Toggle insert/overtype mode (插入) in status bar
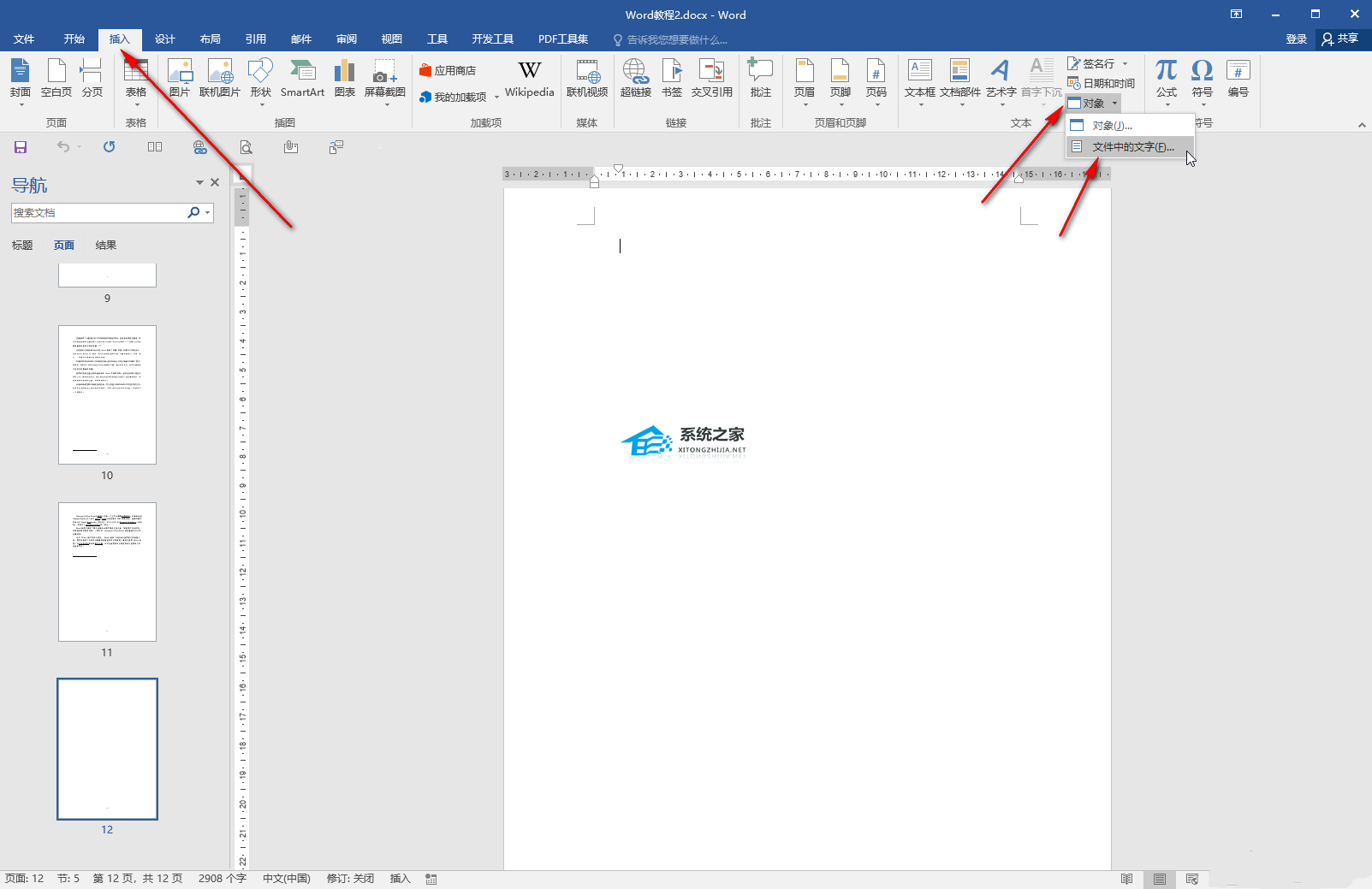Screen dimensions: 1372x889 400,879
